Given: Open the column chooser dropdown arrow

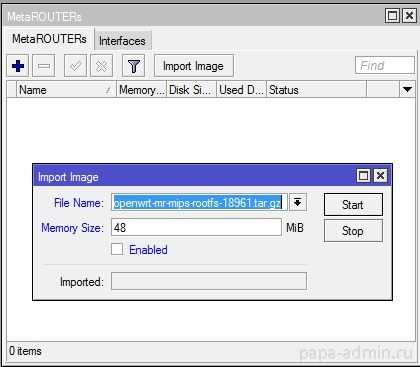Looking at the screenshot, I should pyautogui.click(x=407, y=89).
